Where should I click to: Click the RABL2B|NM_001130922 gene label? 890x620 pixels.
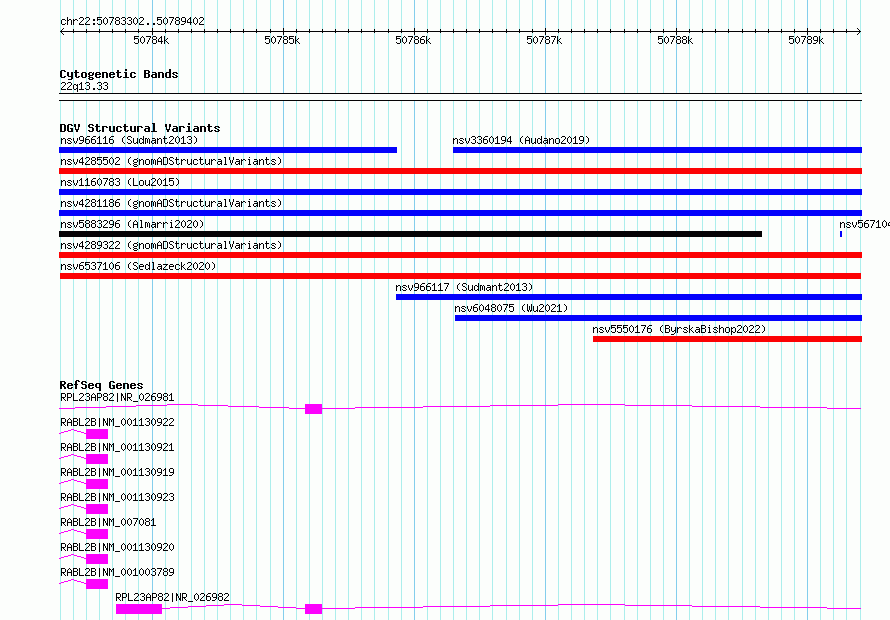(117, 422)
